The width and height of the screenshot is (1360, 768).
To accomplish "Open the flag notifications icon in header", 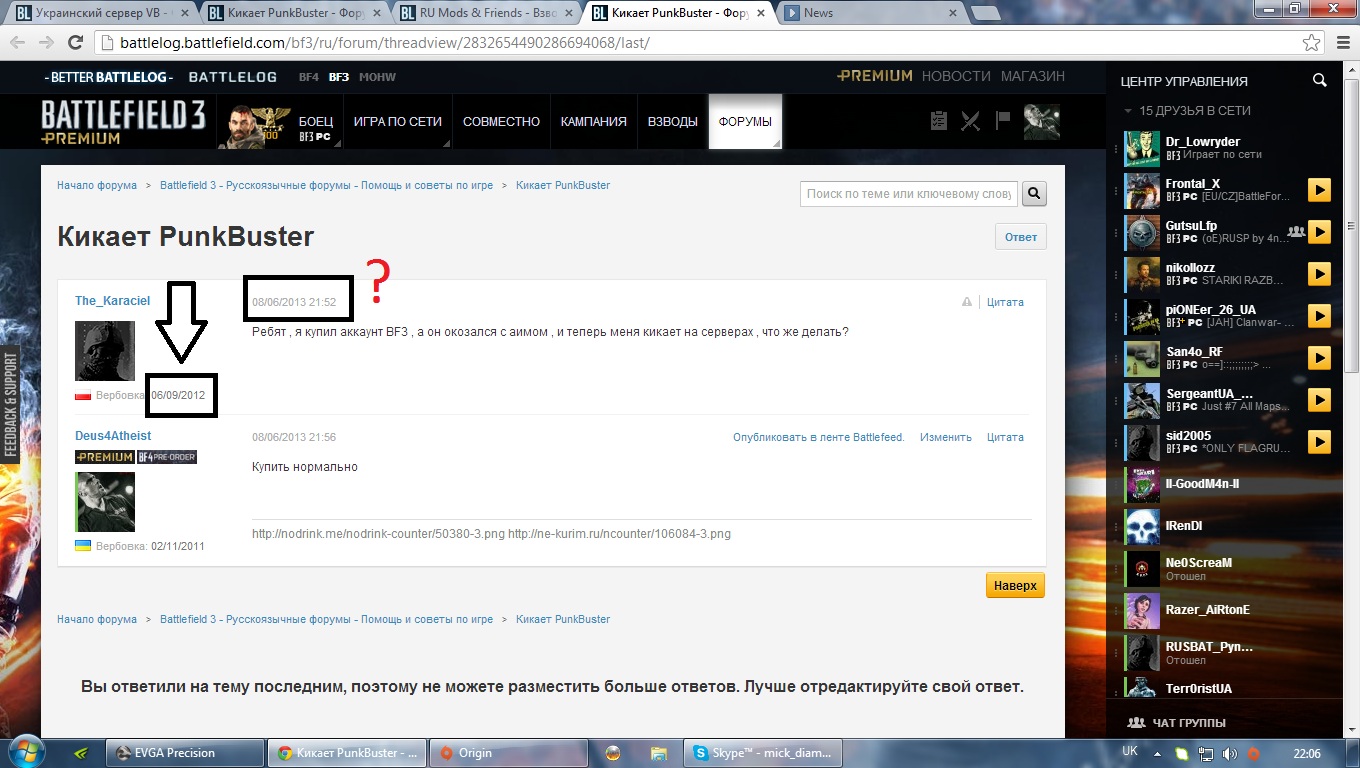I will point(1002,121).
